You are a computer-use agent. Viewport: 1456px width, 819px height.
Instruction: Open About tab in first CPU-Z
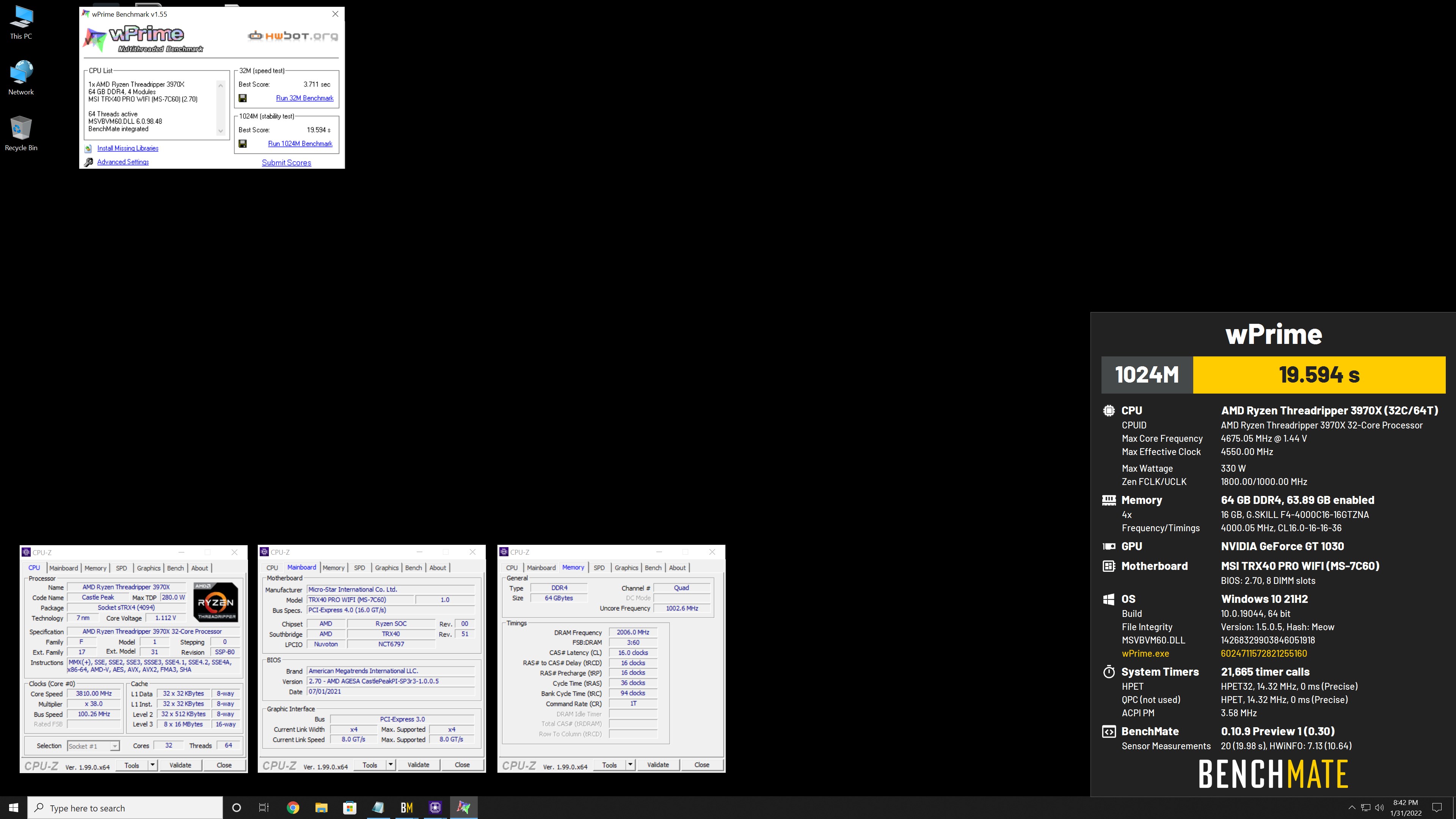click(x=199, y=568)
